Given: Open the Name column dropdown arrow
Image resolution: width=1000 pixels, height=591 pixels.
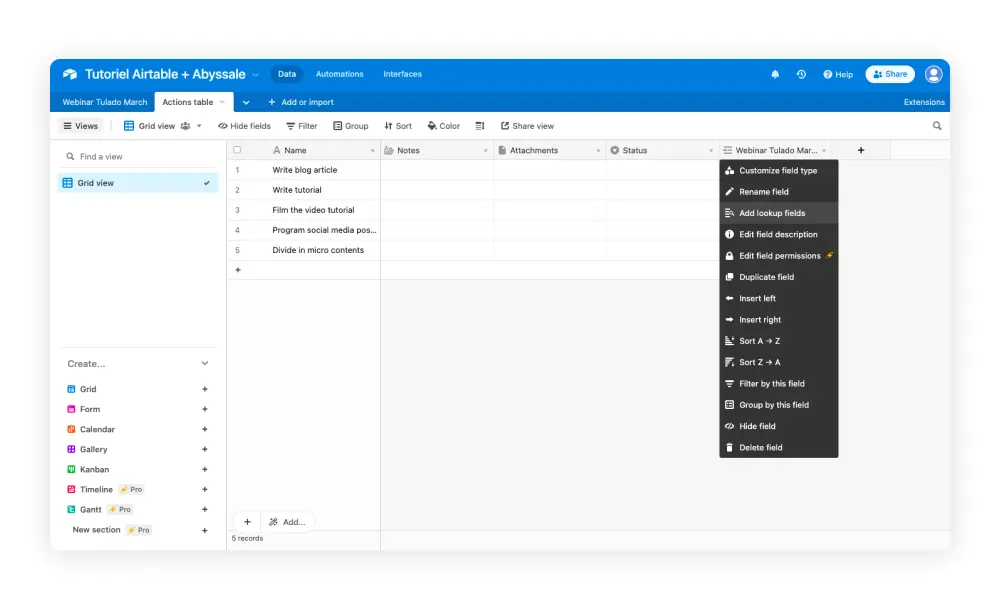Looking at the screenshot, I should (372, 151).
